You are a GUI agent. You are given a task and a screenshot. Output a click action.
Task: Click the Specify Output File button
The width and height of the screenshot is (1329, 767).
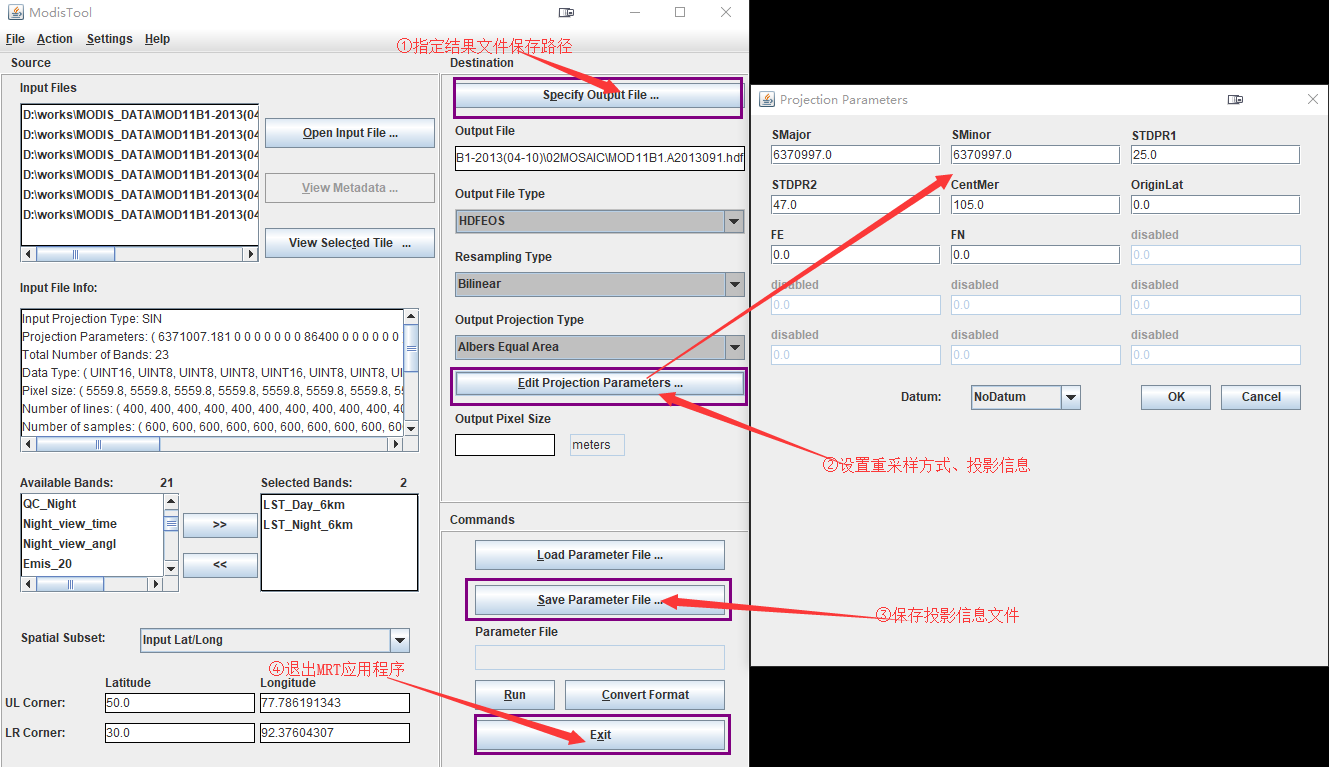pos(597,97)
